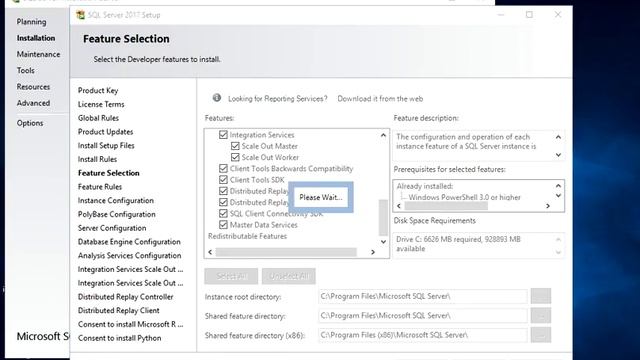The image size is (640, 360).
Task: Click the PolyBase Configuration step
Action: tap(116, 214)
